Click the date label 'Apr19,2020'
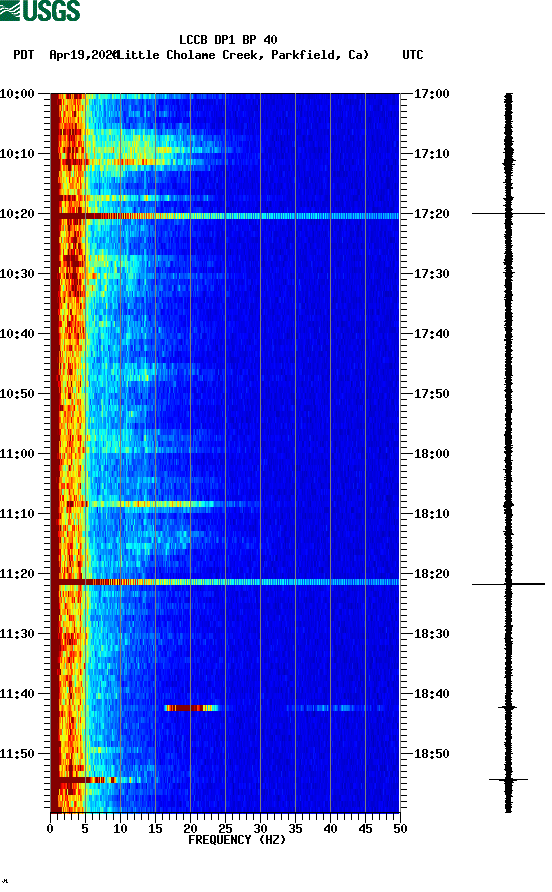This screenshot has height=892, width=552. (83, 55)
